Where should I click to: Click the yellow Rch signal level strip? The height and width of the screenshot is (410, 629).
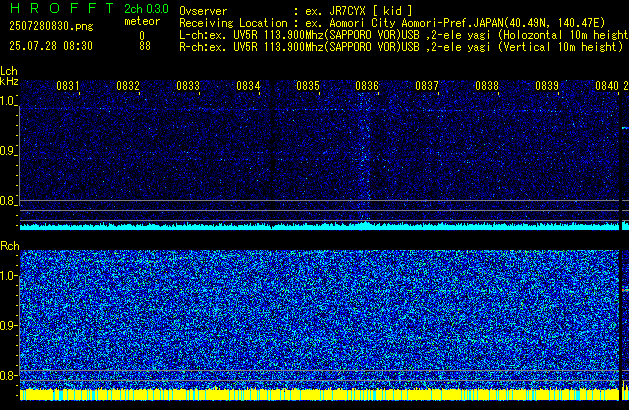pyautogui.click(x=319, y=394)
